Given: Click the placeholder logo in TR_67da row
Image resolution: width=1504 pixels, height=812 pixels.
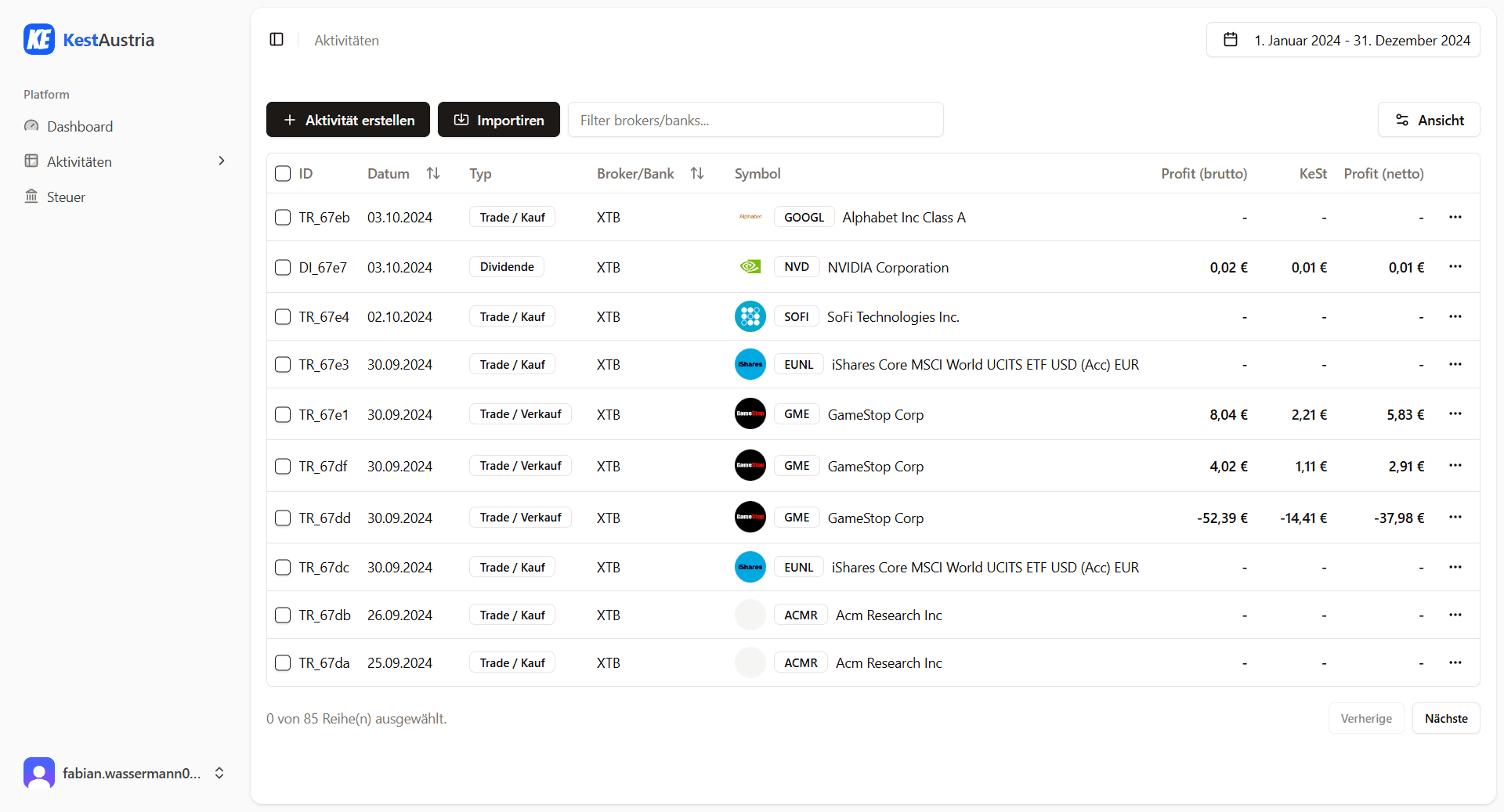Looking at the screenshot, I should tap(750, 662).
